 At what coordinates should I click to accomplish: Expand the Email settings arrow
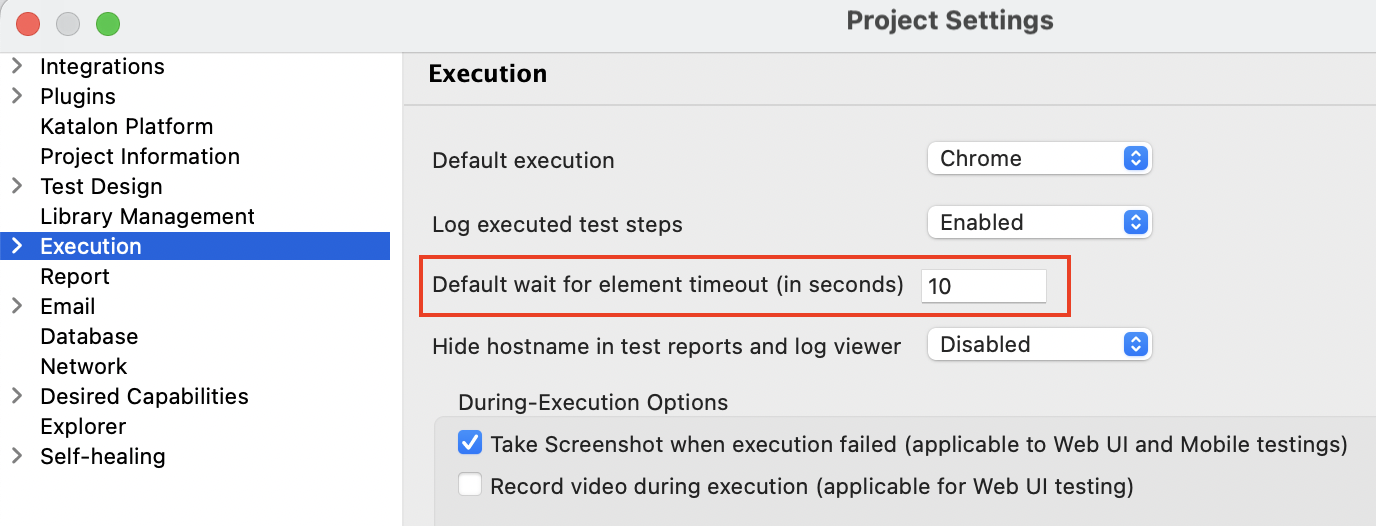point(17,306)
